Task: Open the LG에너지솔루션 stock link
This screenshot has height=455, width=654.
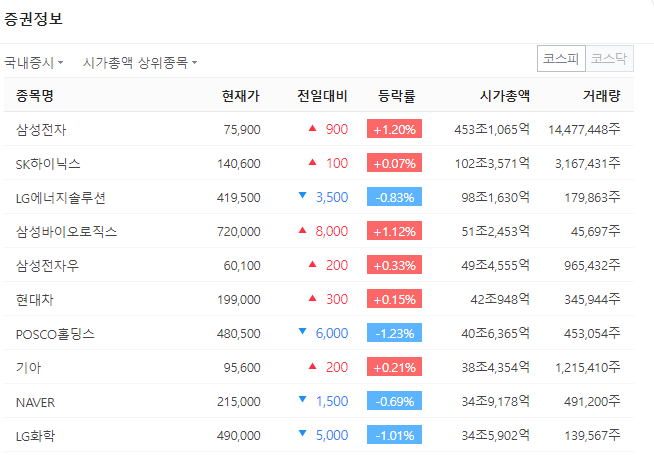Action: tap(60, 198)
